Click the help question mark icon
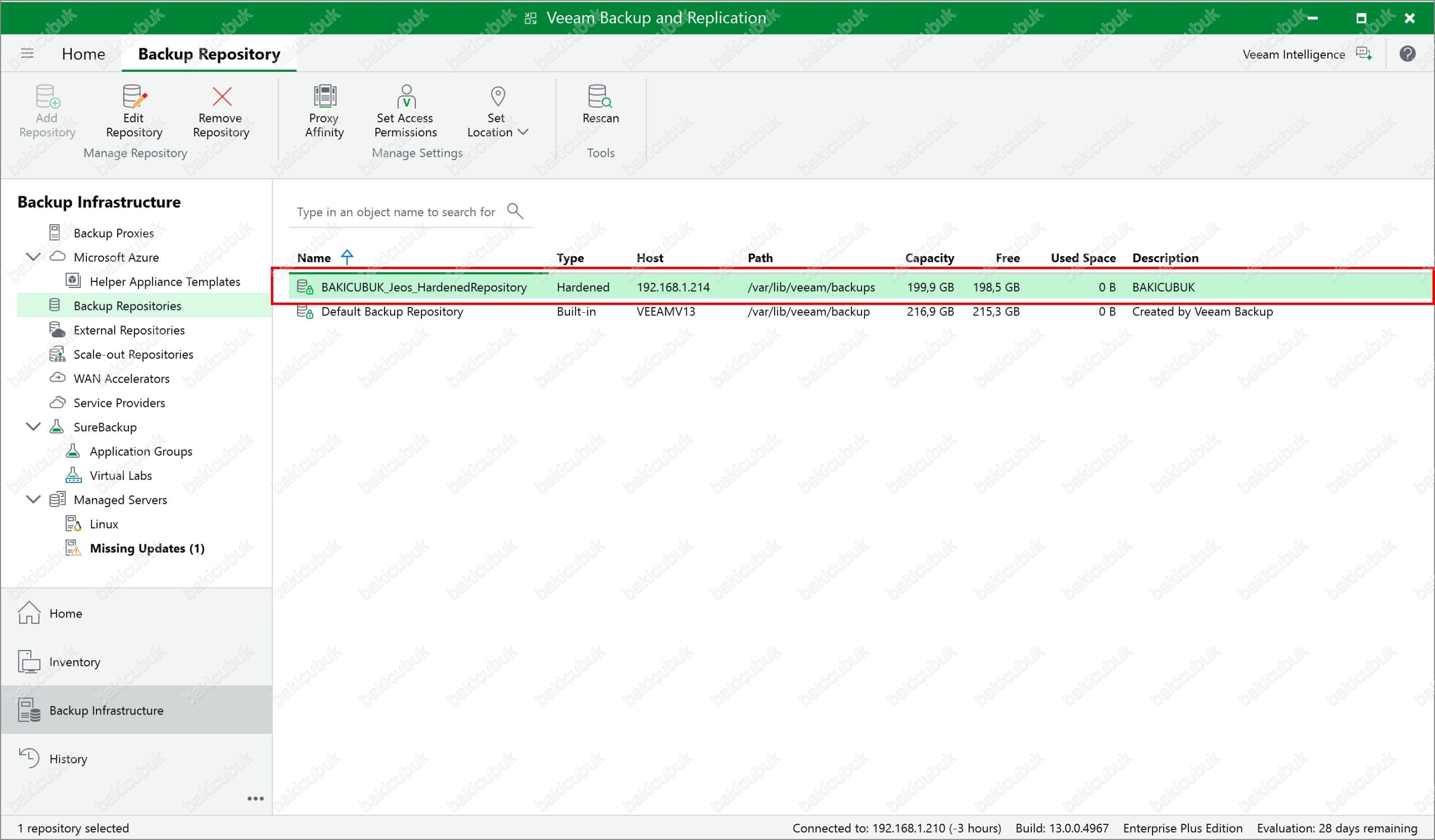 point(1407,54)
